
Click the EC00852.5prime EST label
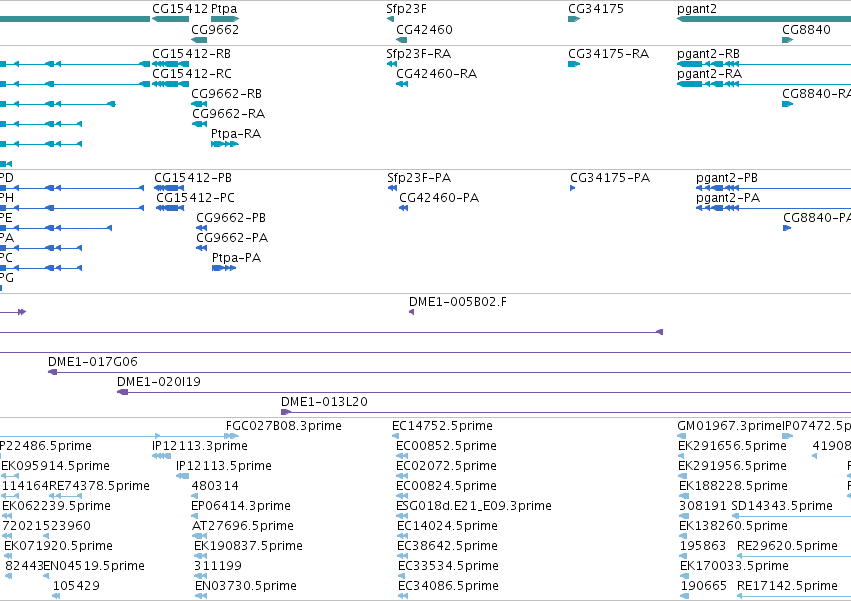[x=446, y=446]
